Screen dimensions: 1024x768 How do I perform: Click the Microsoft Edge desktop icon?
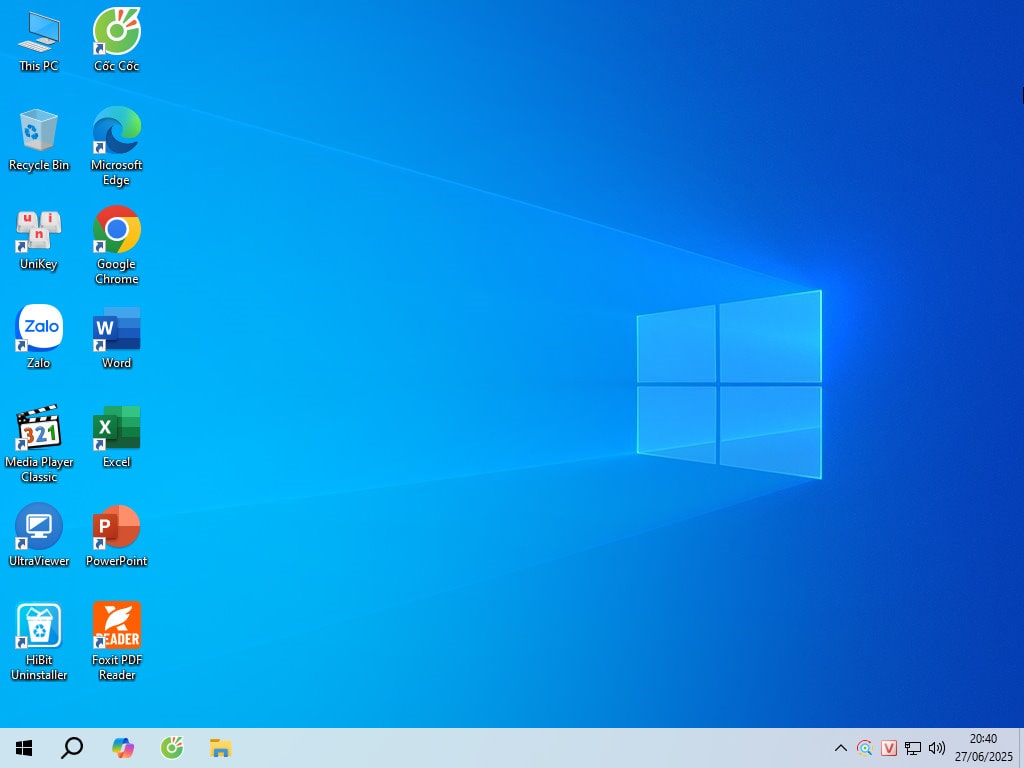tap(117, 132)
